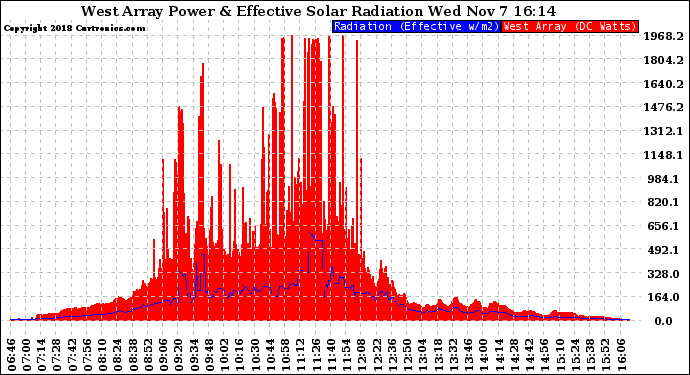Click the x-axis time label 09:48
Screen dimensions: 690x375
210,355
